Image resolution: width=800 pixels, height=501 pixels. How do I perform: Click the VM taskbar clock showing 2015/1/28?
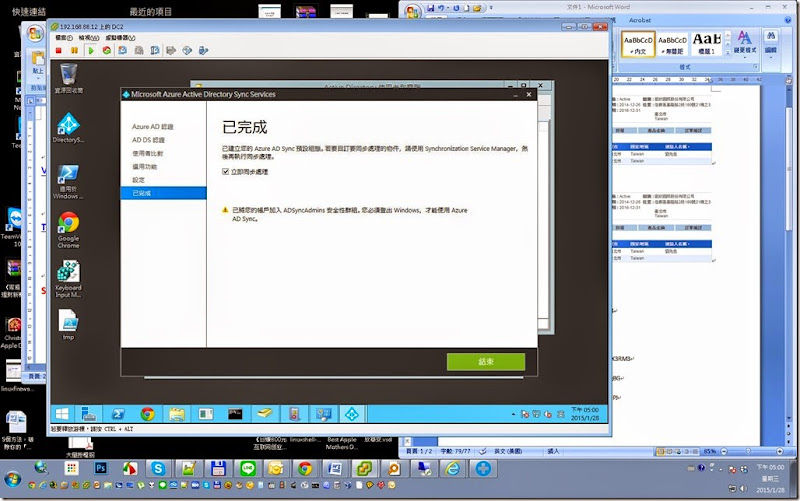coord(585,414)
